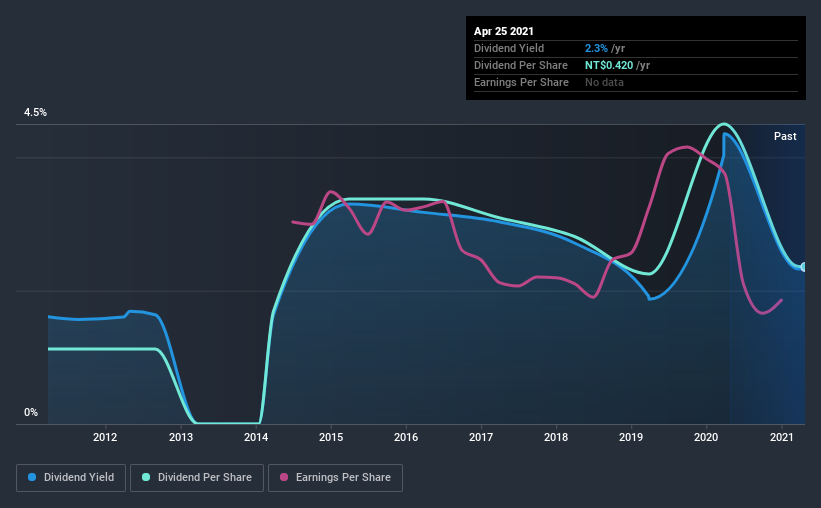Image resolution: width=821 pixels, height=508 pixels.
Task: Click the blue Dividend Yield legend dot
Action: [x=32, y=477]
